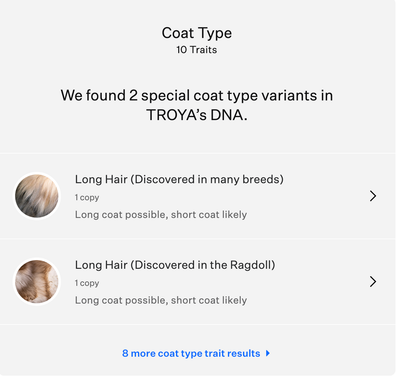
Task: Click the 10 Traits subtitle
Action: 197,50
